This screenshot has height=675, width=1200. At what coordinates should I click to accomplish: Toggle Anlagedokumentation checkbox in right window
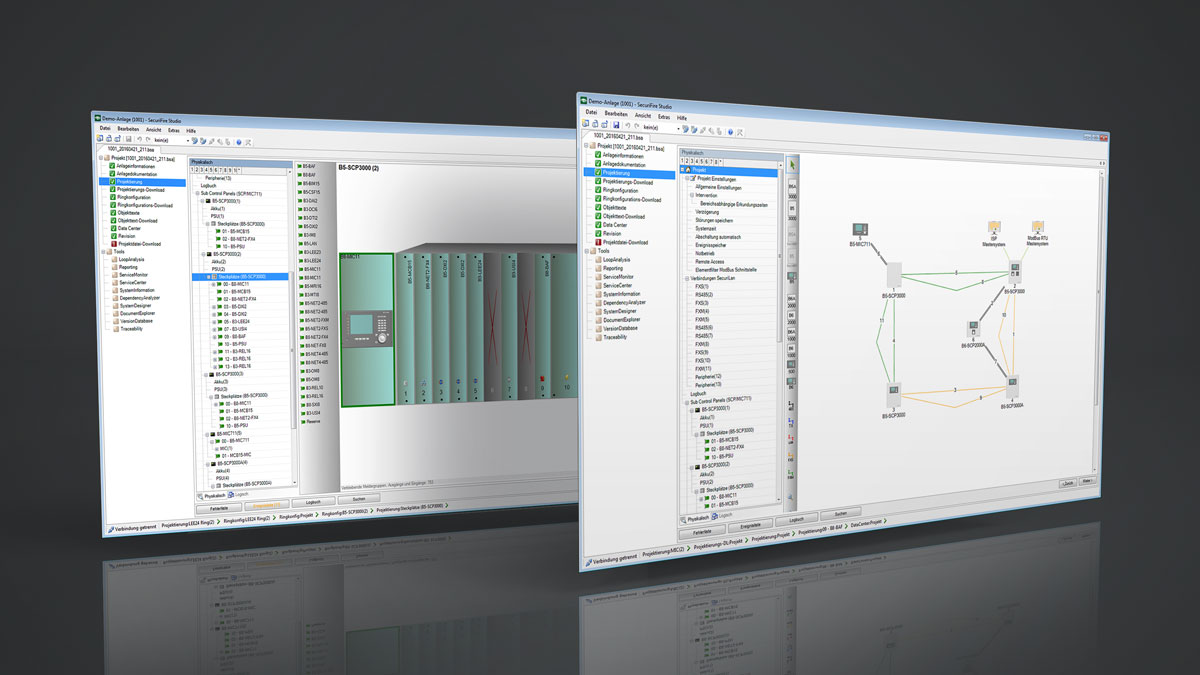598,164
